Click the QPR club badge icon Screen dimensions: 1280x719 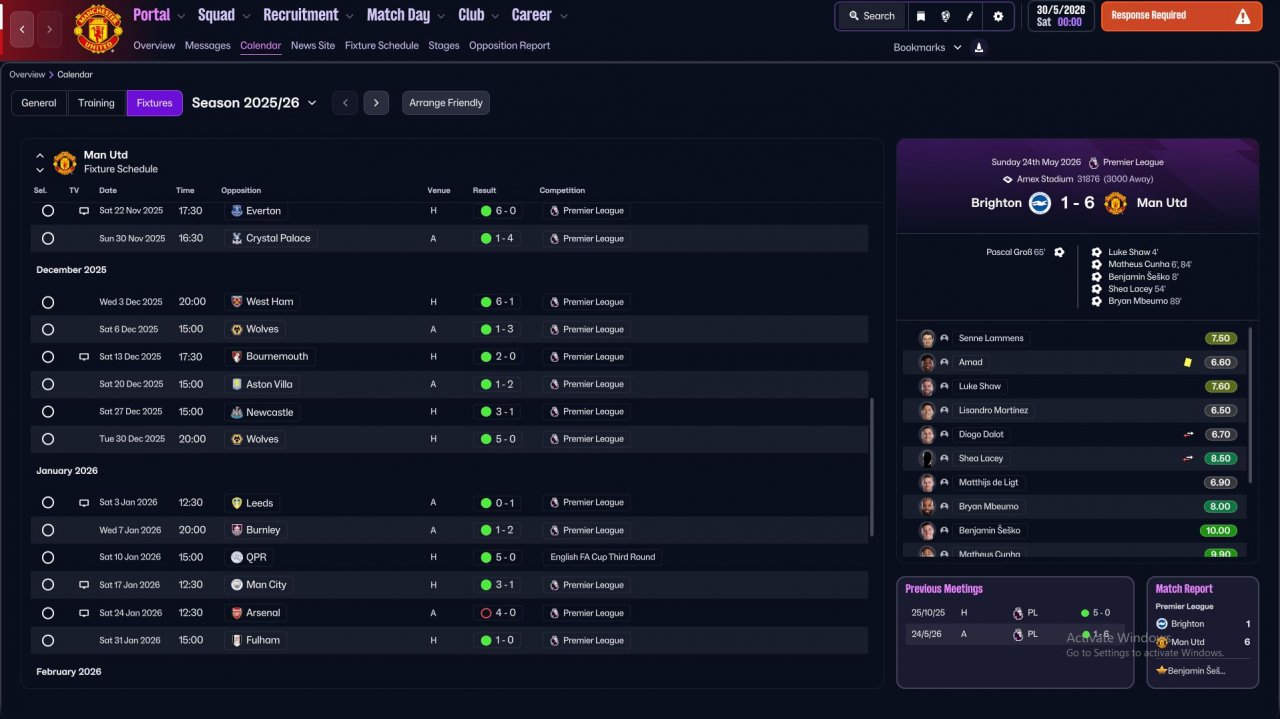click(237, 557)
